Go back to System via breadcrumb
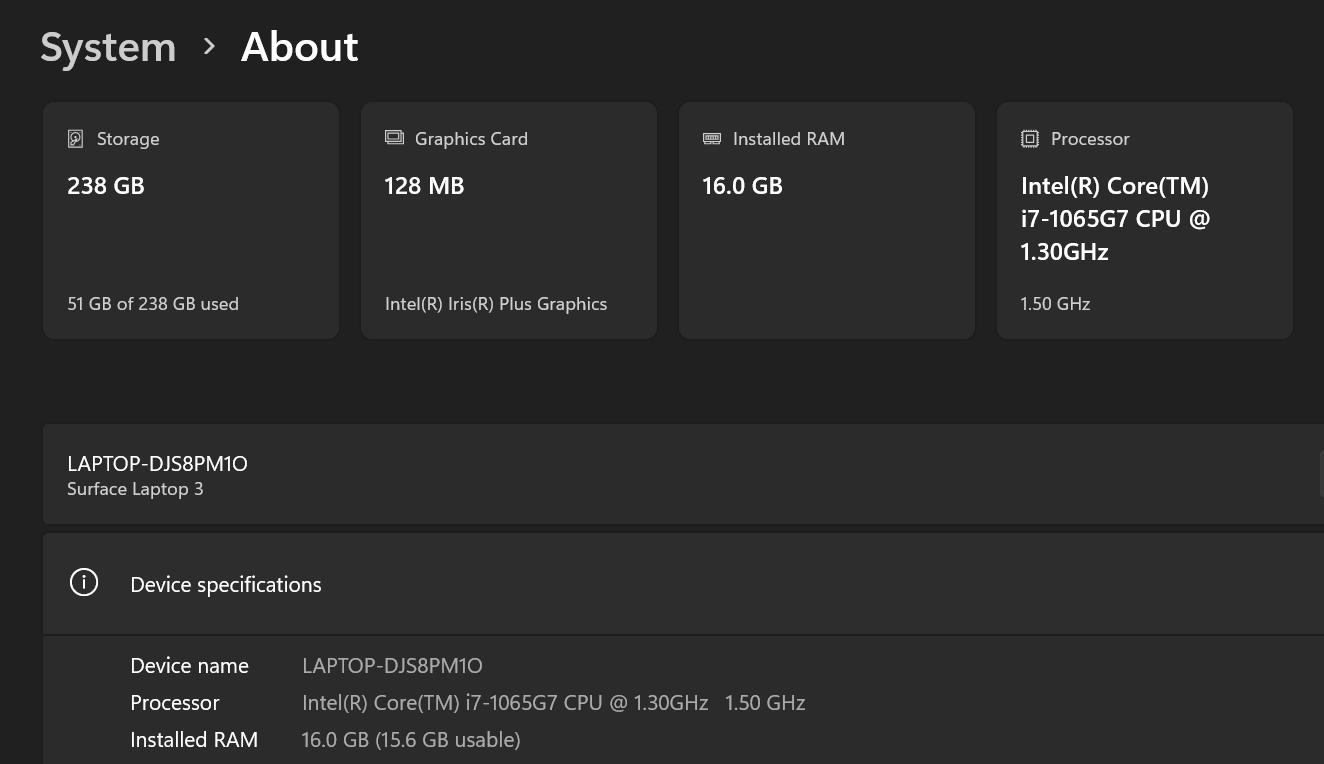Screen dimensions: 1324x764 (x=108, y=47)
